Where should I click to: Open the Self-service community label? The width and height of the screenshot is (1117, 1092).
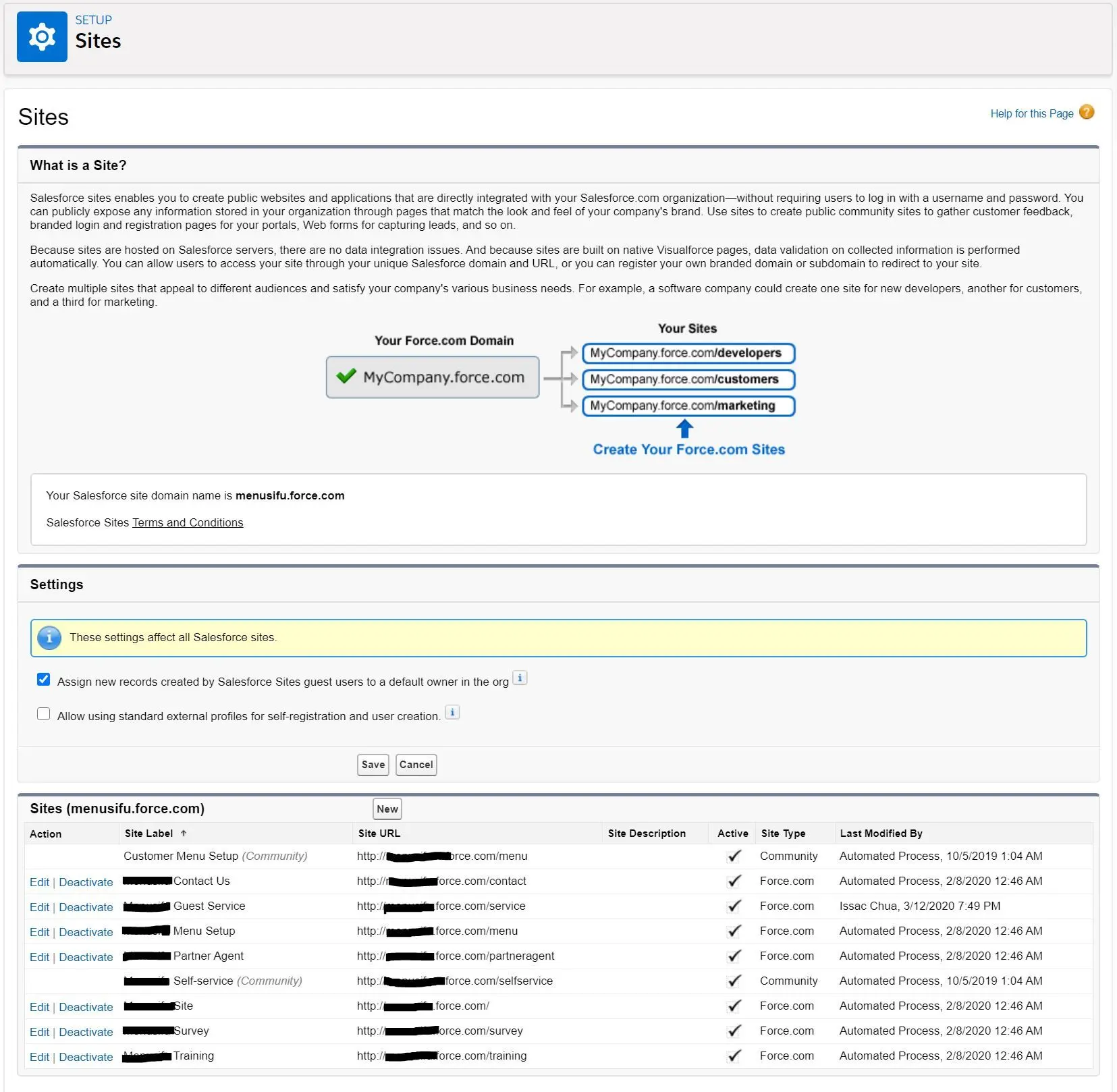click(213, 981)
